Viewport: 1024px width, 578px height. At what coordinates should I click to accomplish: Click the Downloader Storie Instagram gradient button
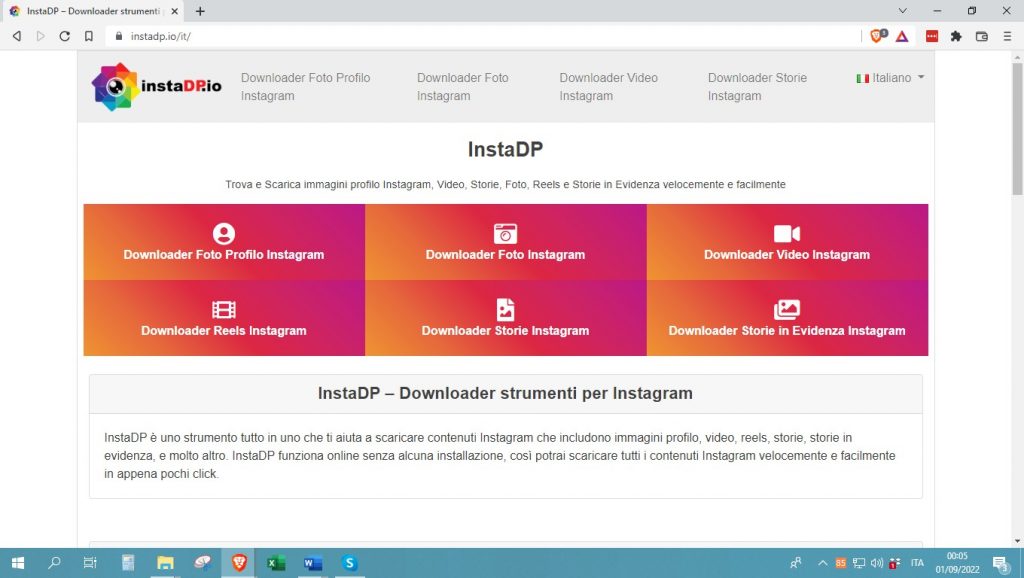[x=505, y=318]
